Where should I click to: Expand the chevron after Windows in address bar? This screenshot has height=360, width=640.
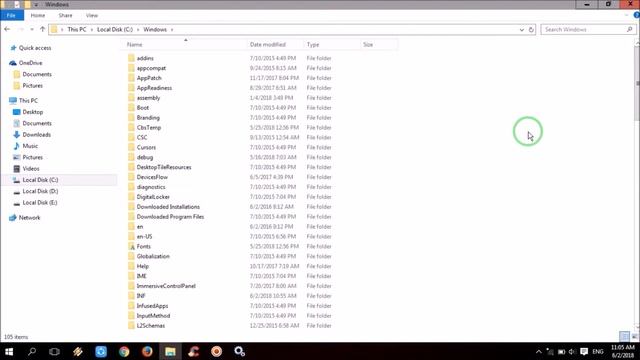(x=172, y=29)
